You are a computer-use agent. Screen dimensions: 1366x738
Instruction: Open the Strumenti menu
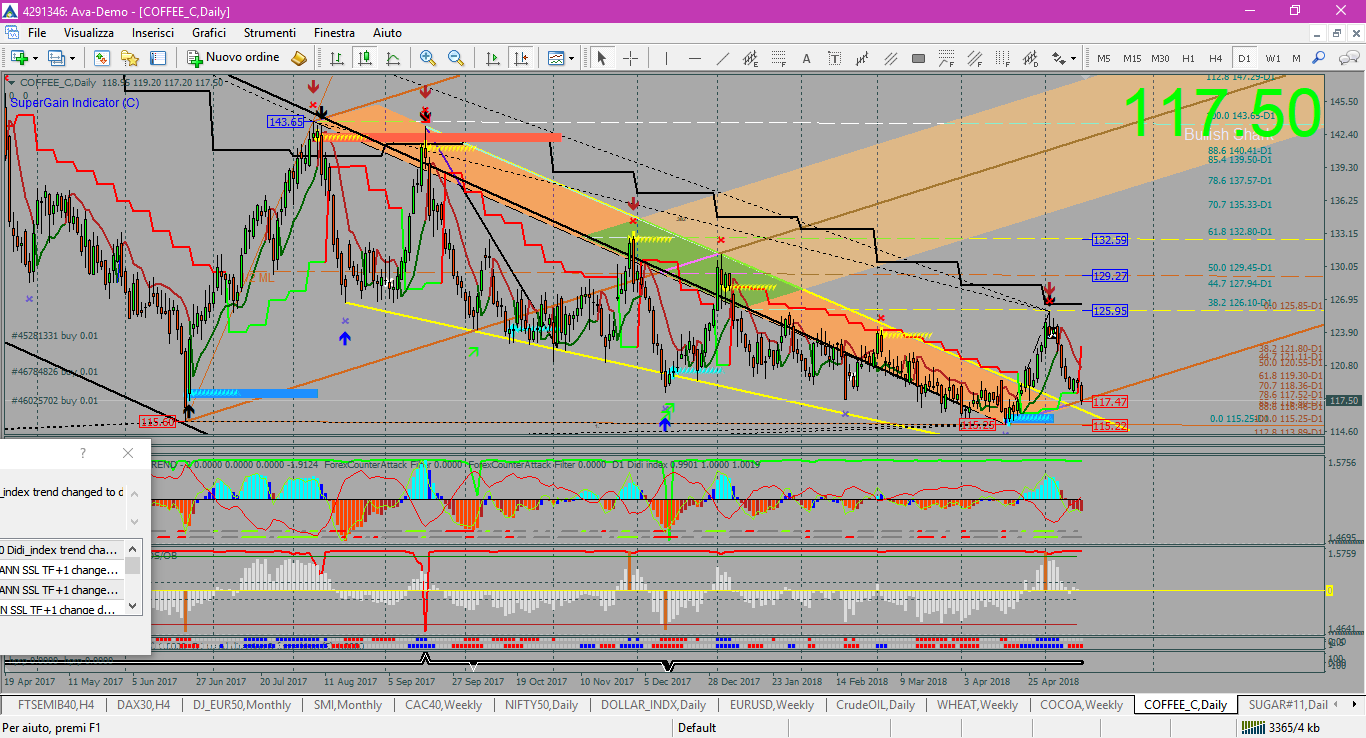270,33
